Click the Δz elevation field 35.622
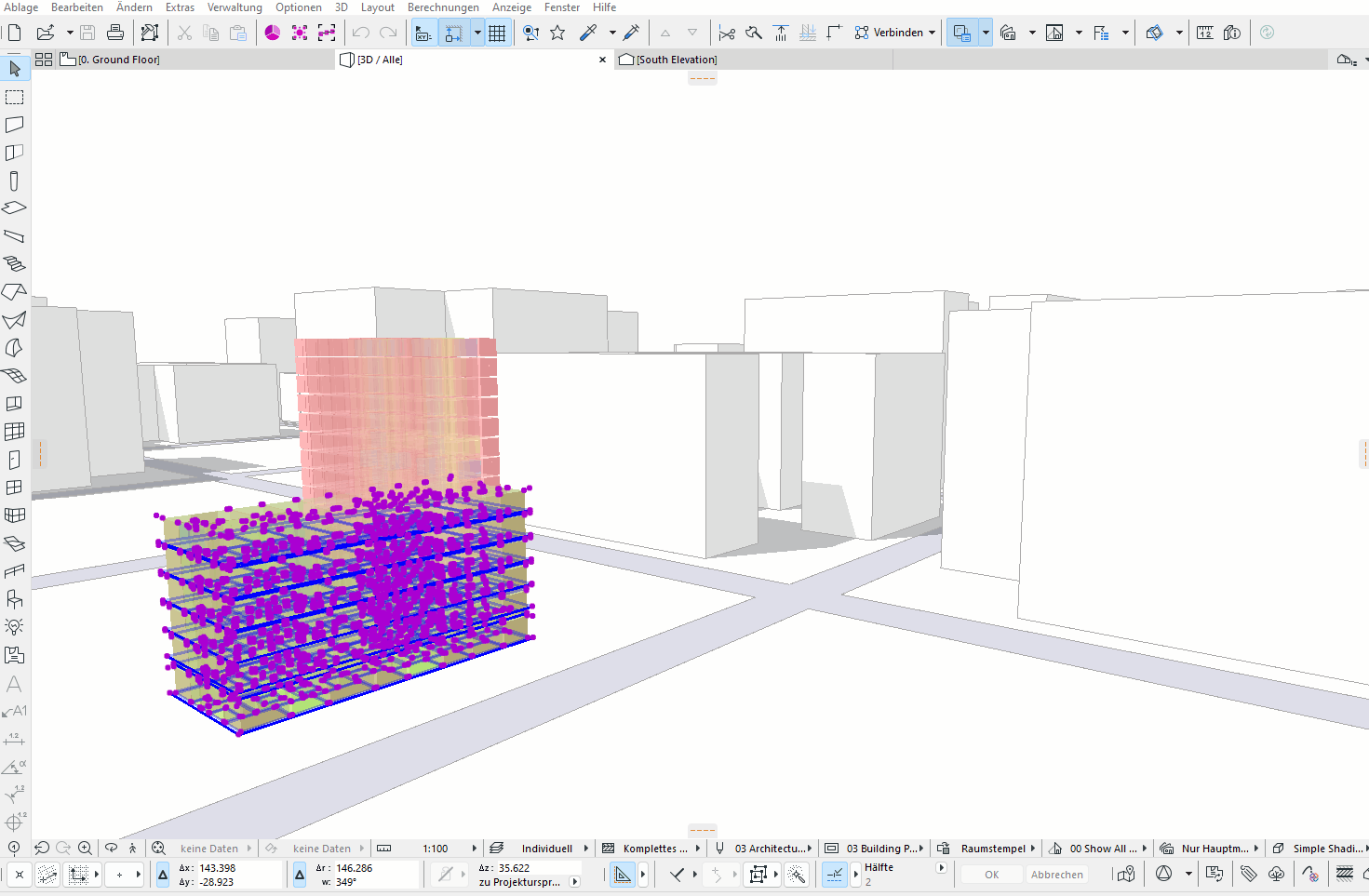Viewport: 1369px width, 896px height. pos(537,868)
